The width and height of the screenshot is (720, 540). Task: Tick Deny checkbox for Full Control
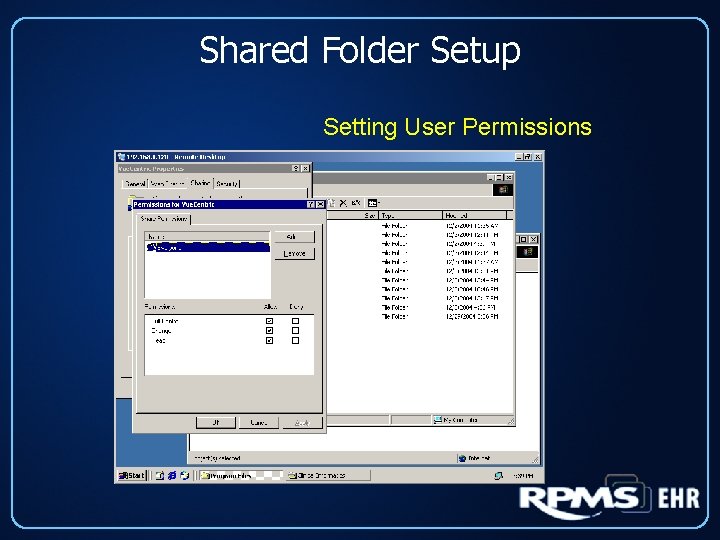[x=295, y=321]
